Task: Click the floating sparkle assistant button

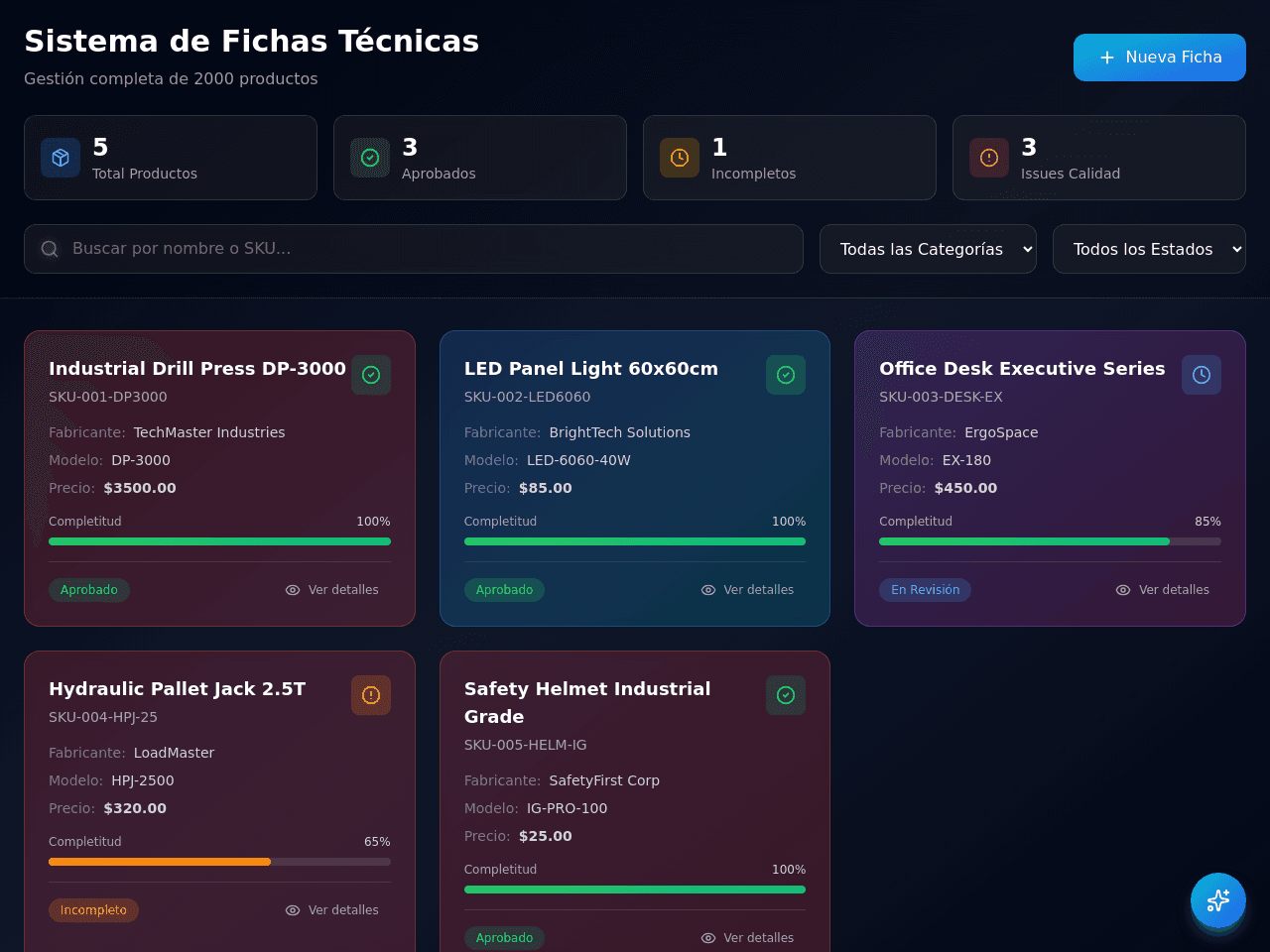Action: [x=1218, y=900]
